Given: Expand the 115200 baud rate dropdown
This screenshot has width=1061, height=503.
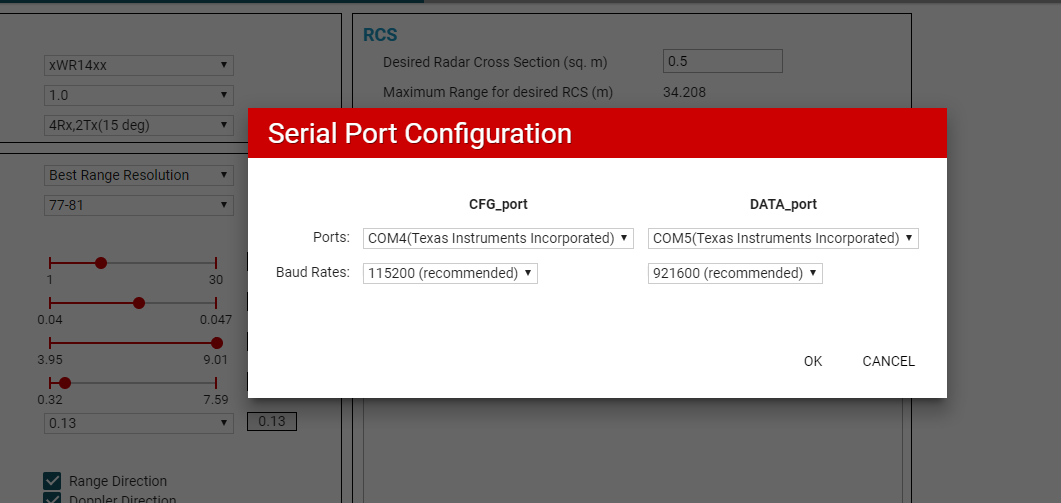Looking at the screenshot, I should (450, 273).
